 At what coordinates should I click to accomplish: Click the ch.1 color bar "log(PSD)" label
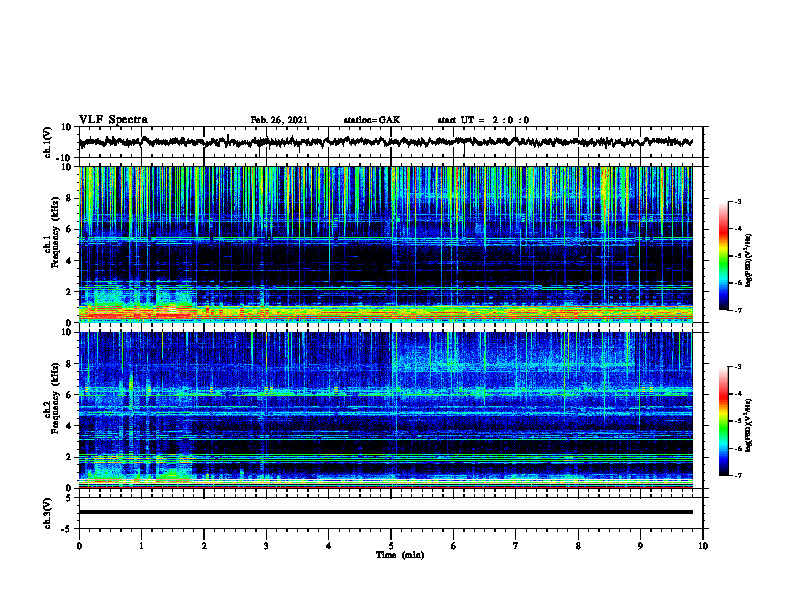pyautogui.click(x=749, y=260)
